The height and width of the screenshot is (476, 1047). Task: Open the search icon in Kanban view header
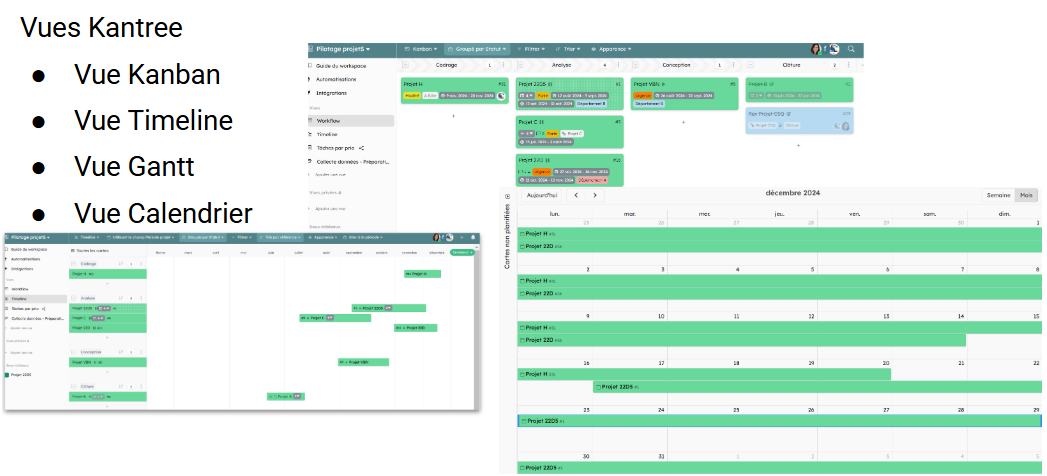(x=851, y=49)
